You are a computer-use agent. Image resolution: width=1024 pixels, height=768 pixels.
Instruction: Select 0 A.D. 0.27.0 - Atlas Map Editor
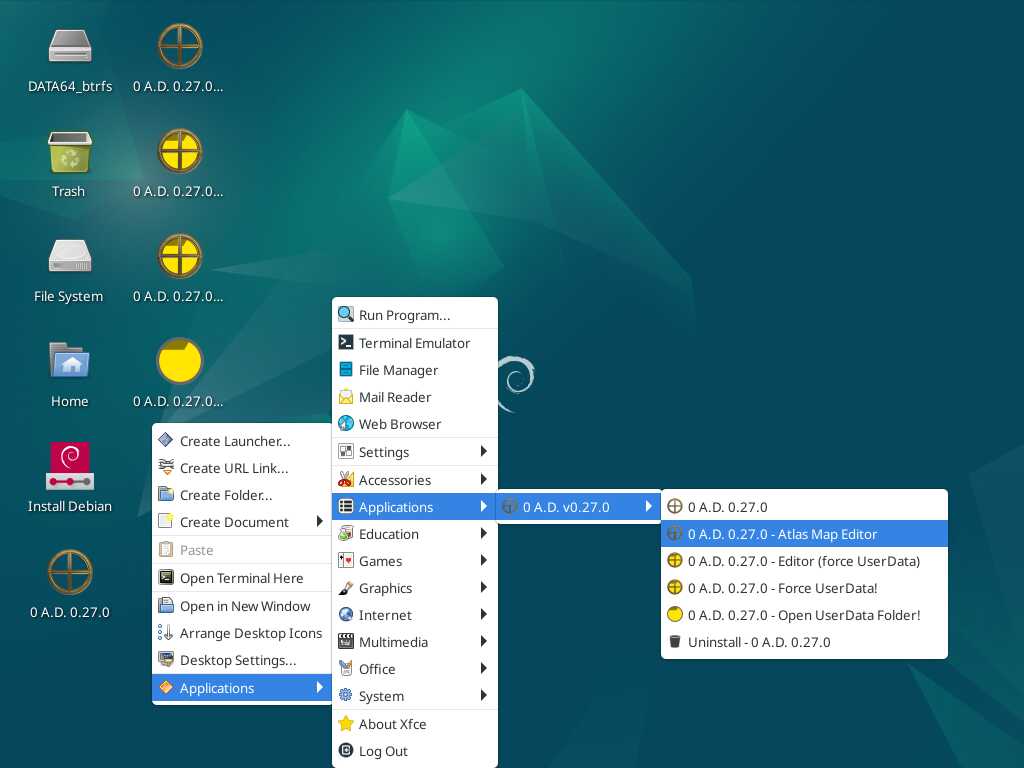(804, 534)
